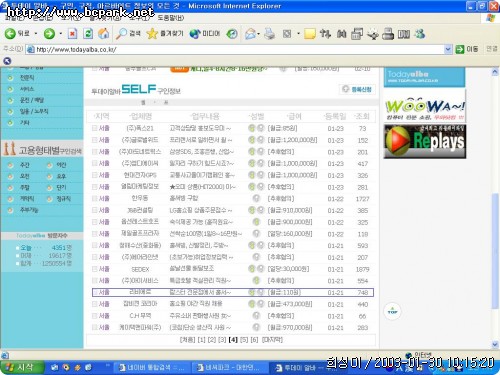Click the vertical scrollbar up arrow
The height and width of the screenshot is (375, 500).
coord(495,72)
